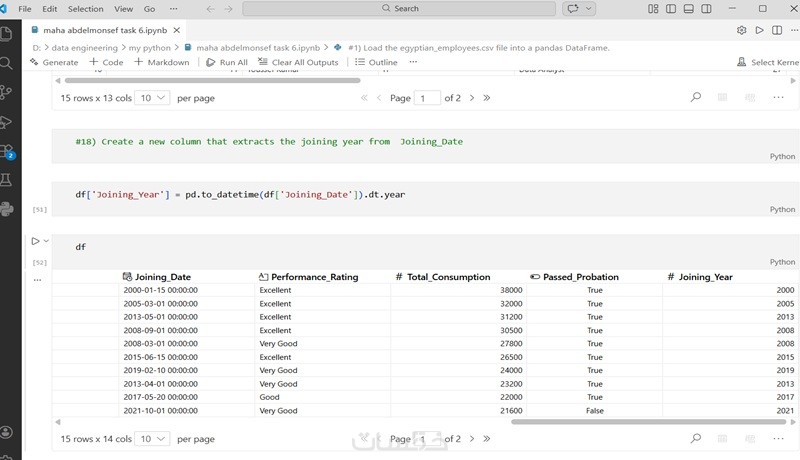
Task: Toggle the secondary sidebar layout icon
Action: (706, 9)
